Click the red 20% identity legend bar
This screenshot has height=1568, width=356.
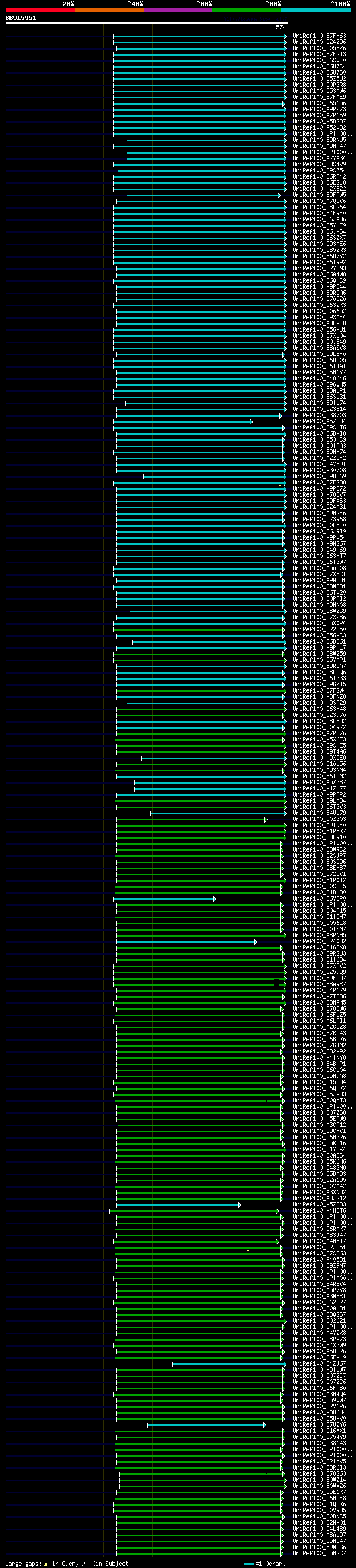tap(39, 10)
